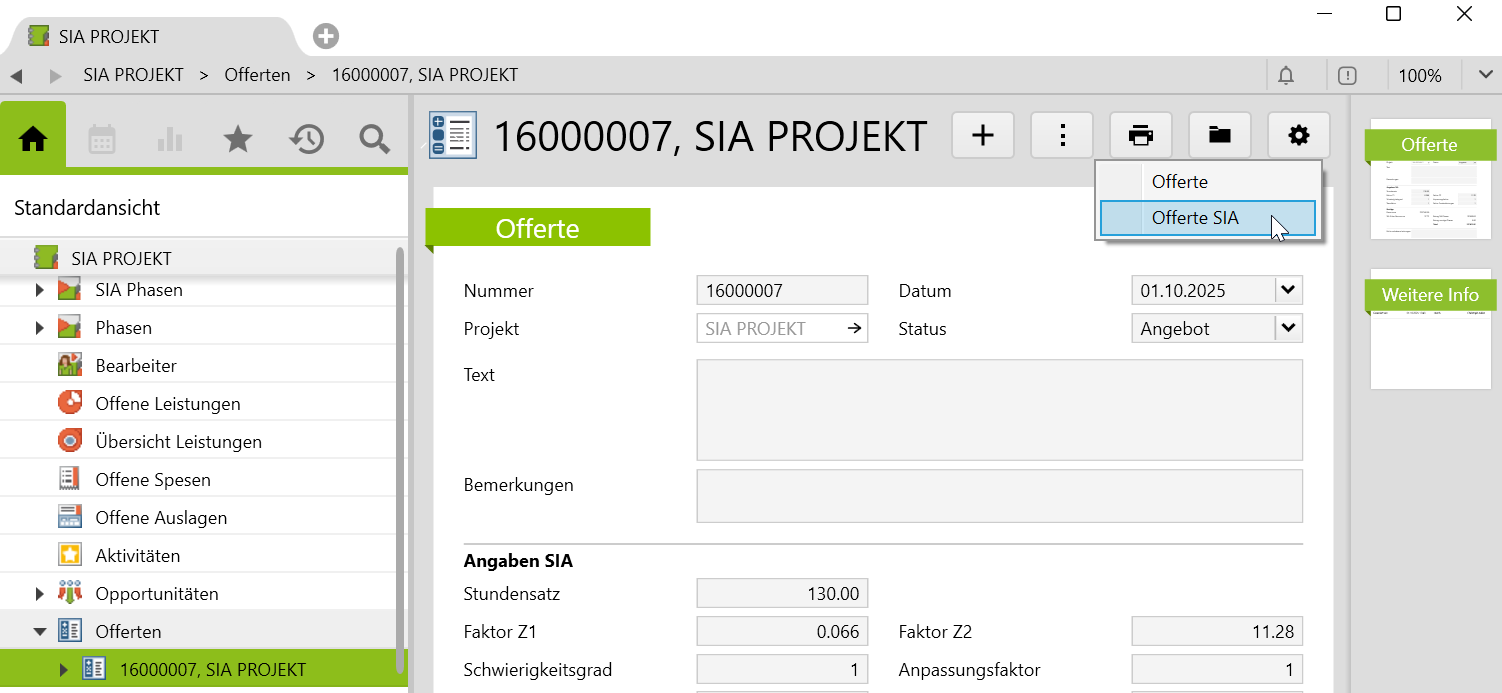
Task: Open the Weitere Info page thumbnail
Action: pyautogui.click(x=1429, y=328)
